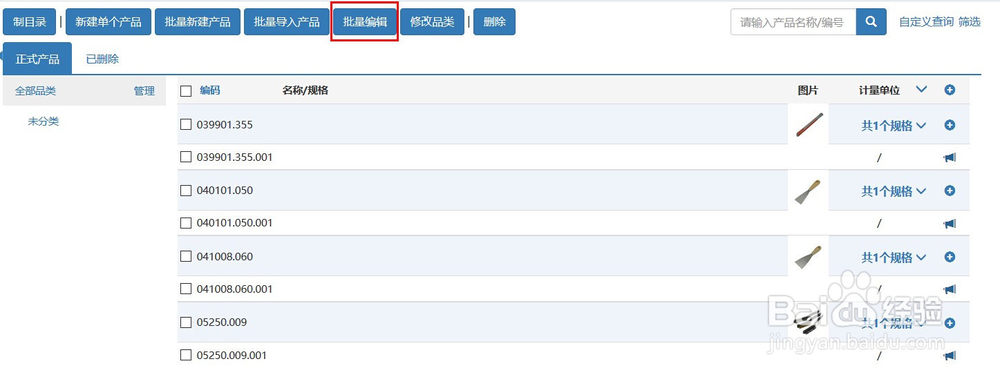The height and width of the screenshot is (377, 1000).
Task: Click 图片 column header
Action: (x=807, y=91)
